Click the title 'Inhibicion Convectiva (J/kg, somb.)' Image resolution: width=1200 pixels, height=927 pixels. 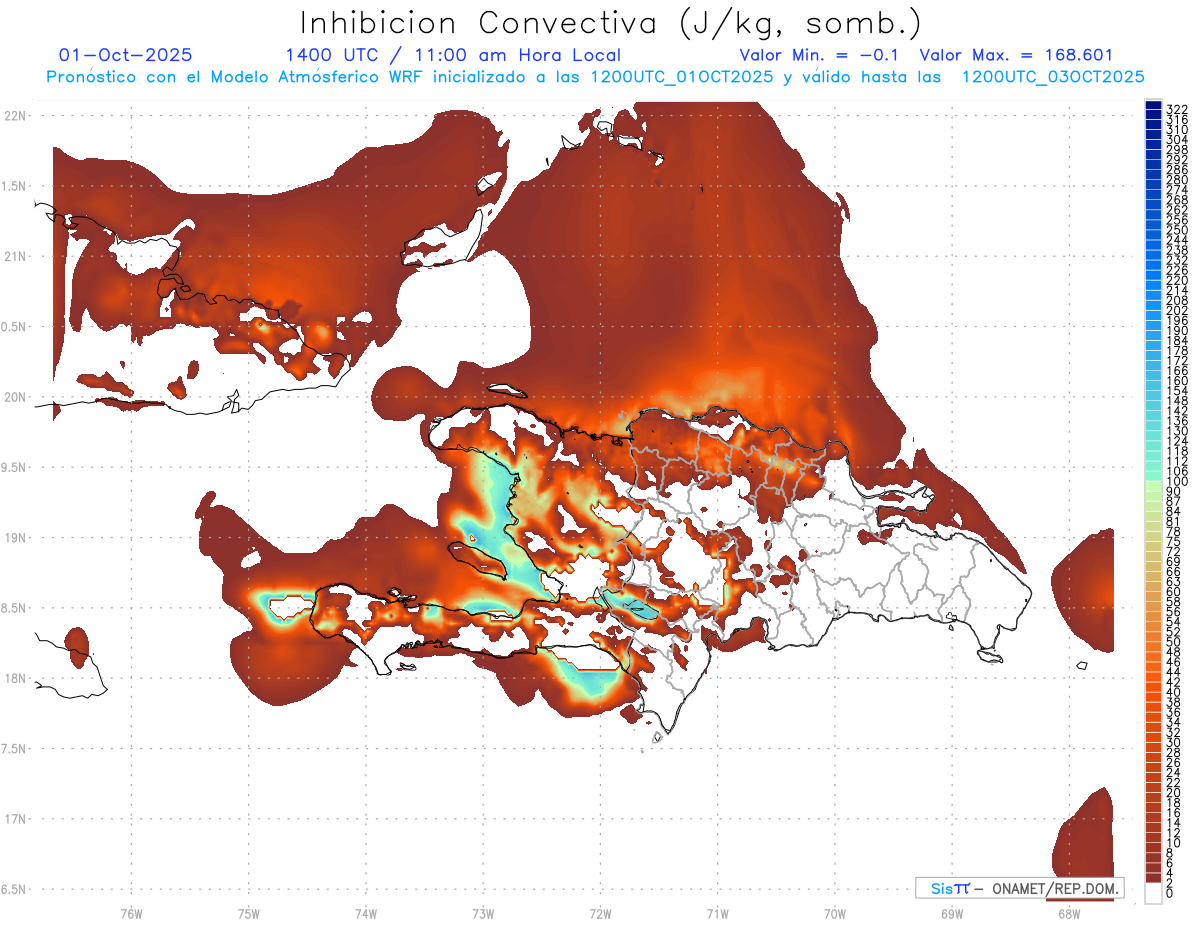coord(611,23)
